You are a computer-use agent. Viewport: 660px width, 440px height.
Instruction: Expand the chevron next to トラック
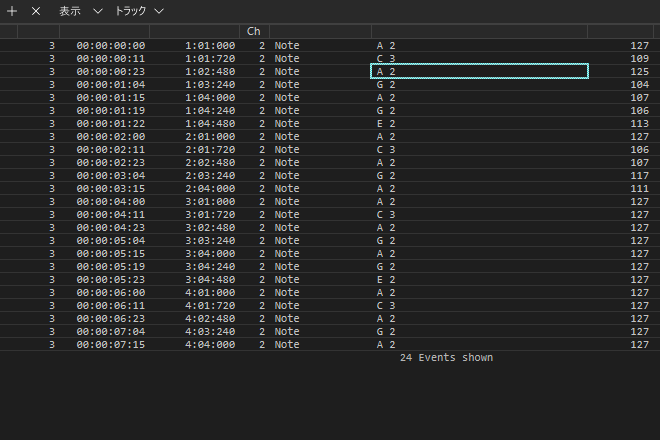(159, 10)
